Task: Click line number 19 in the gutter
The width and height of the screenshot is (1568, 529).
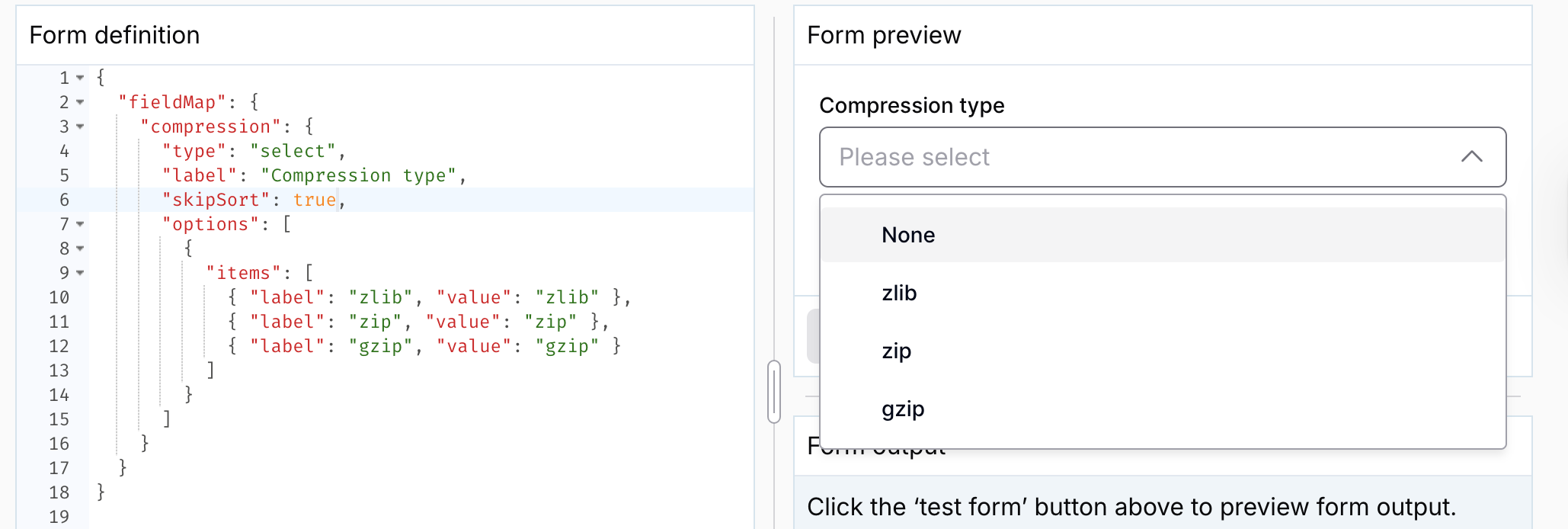Action: click(x=59, y=517)
